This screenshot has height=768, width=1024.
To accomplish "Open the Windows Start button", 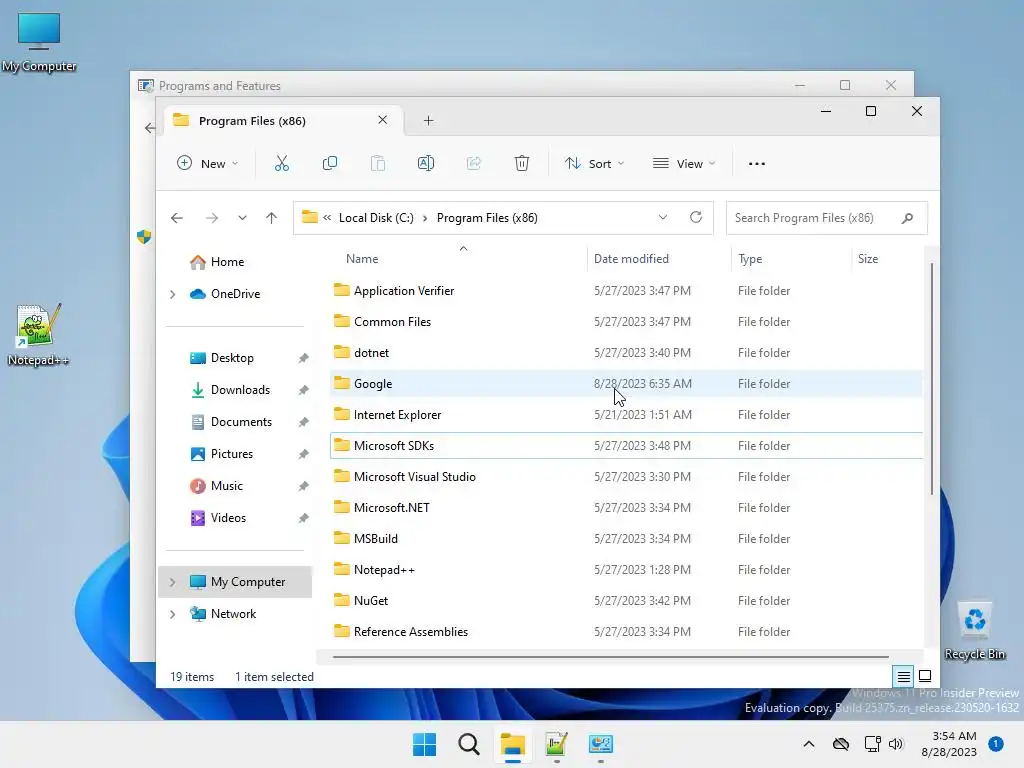I will coord(424,744).
